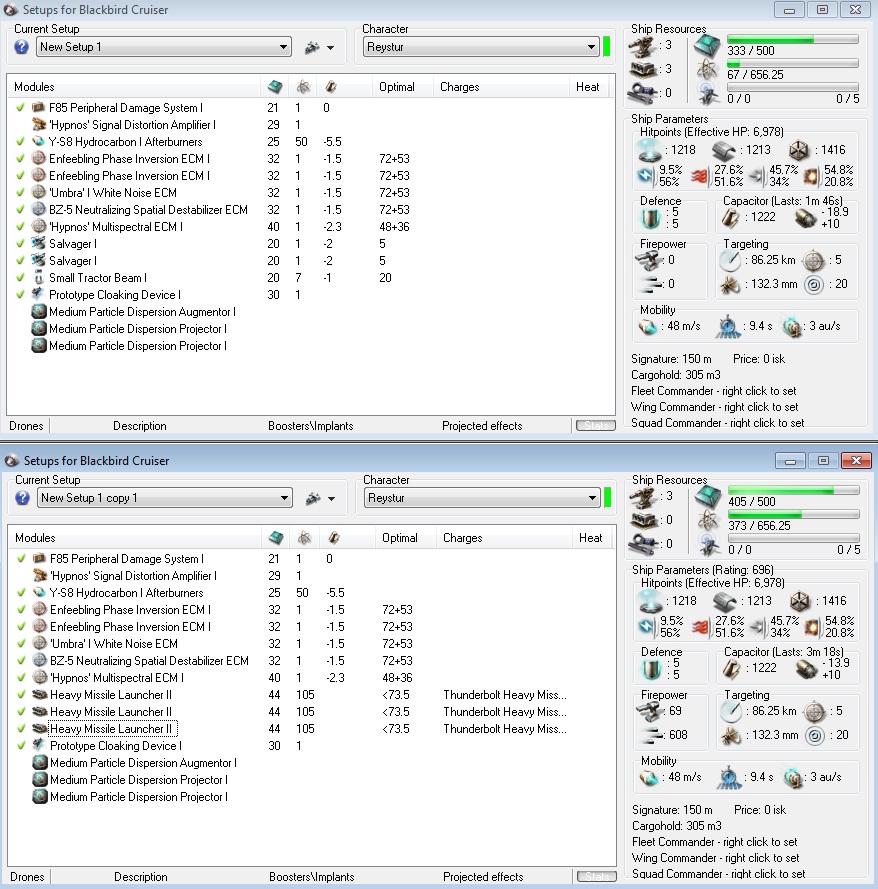Viewport: 878px width, 889px height.
Task: Open Drones tab in bottom window
Action: (x=27, y=877)
